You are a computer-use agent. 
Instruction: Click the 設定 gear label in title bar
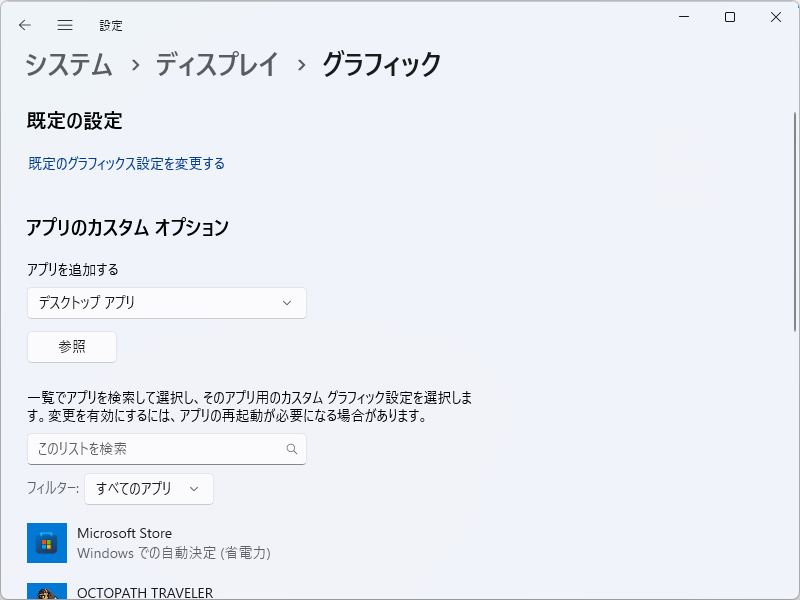pyautogui.click(x=111, y=25)
